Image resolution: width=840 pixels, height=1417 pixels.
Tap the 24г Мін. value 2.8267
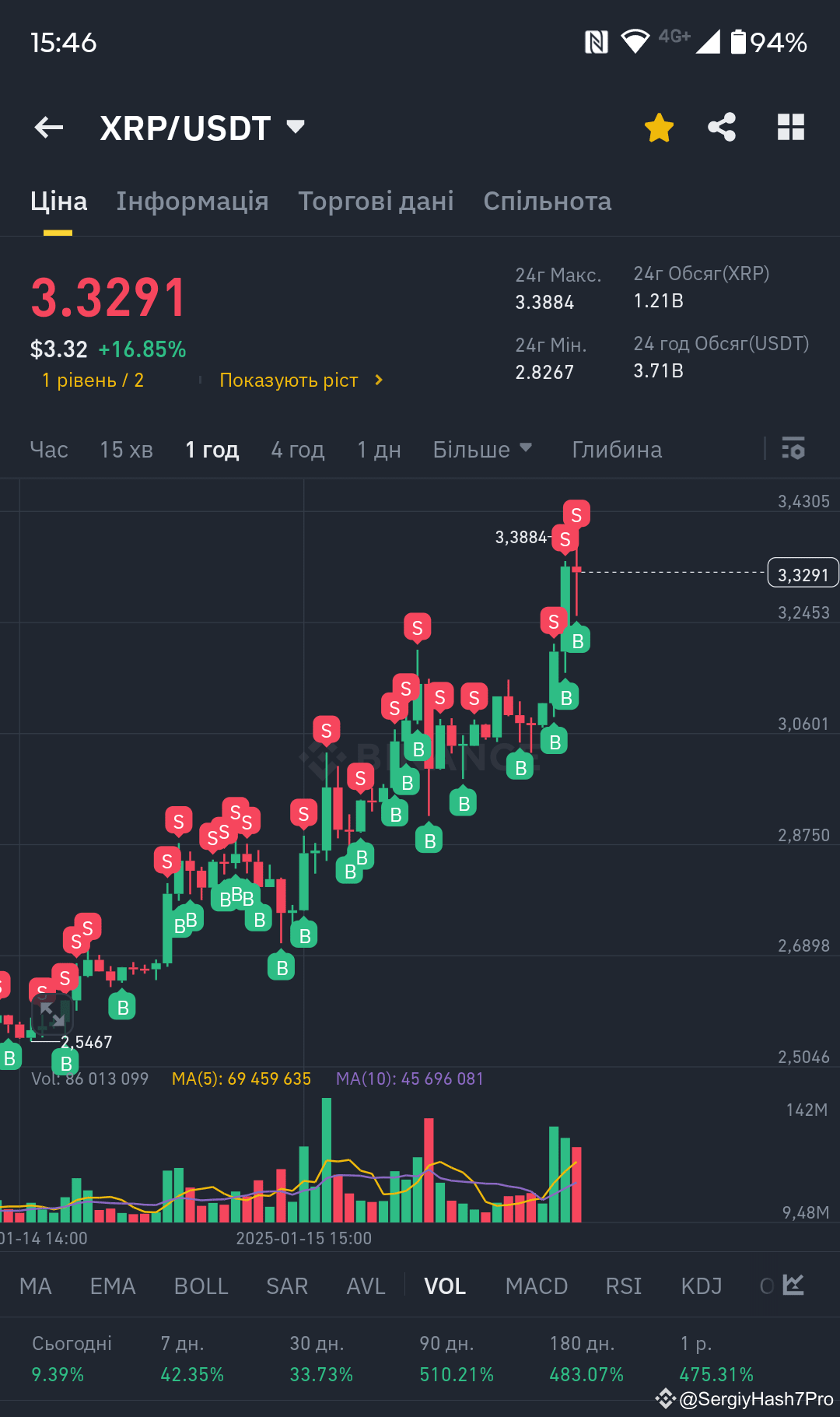pyautogui.click(x=544, y=373)
